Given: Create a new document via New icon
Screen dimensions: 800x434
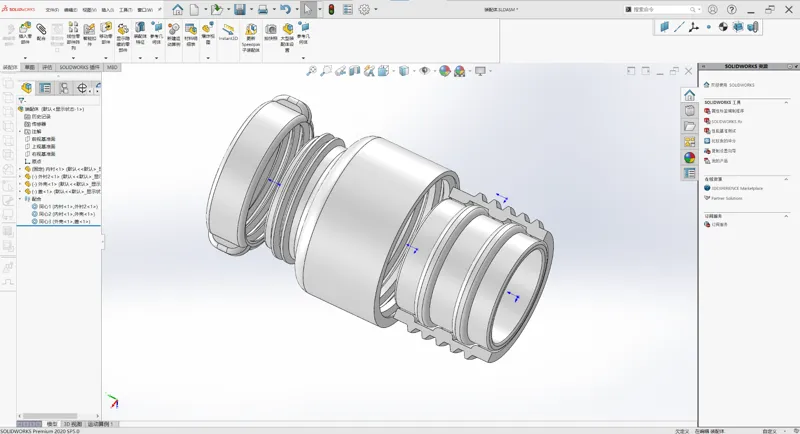Looking at the screenshot, I should click(194, 9).
